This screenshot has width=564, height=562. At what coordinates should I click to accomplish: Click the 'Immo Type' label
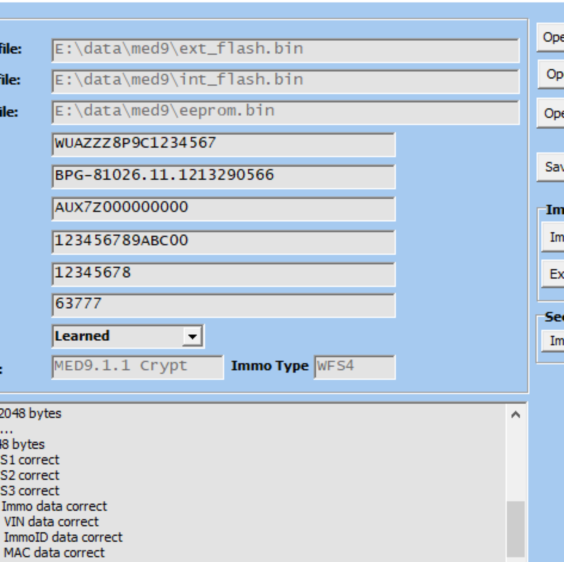pyautogui.click(x=270, y=366)
